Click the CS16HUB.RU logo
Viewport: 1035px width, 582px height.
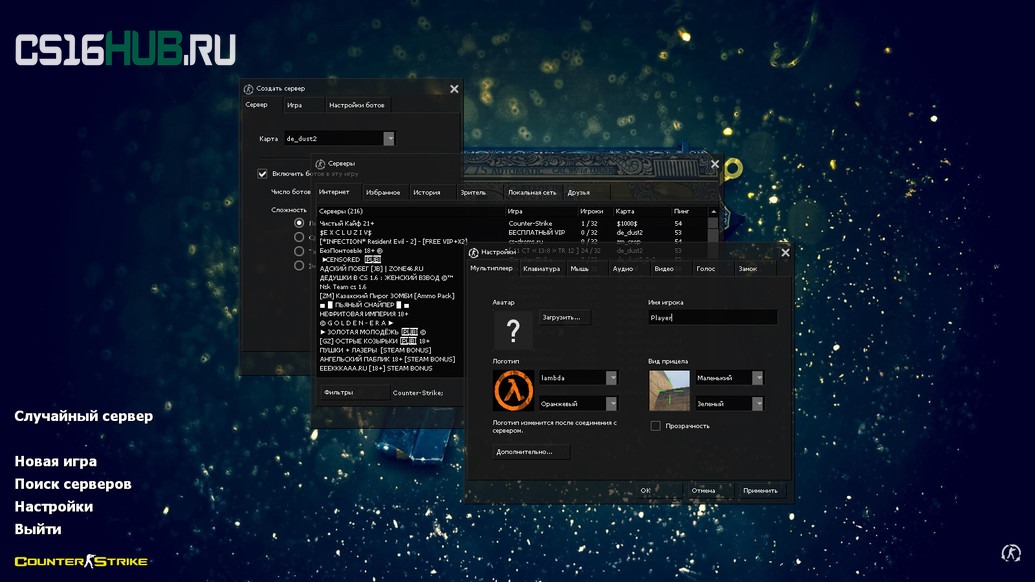(x=125, y=49)
